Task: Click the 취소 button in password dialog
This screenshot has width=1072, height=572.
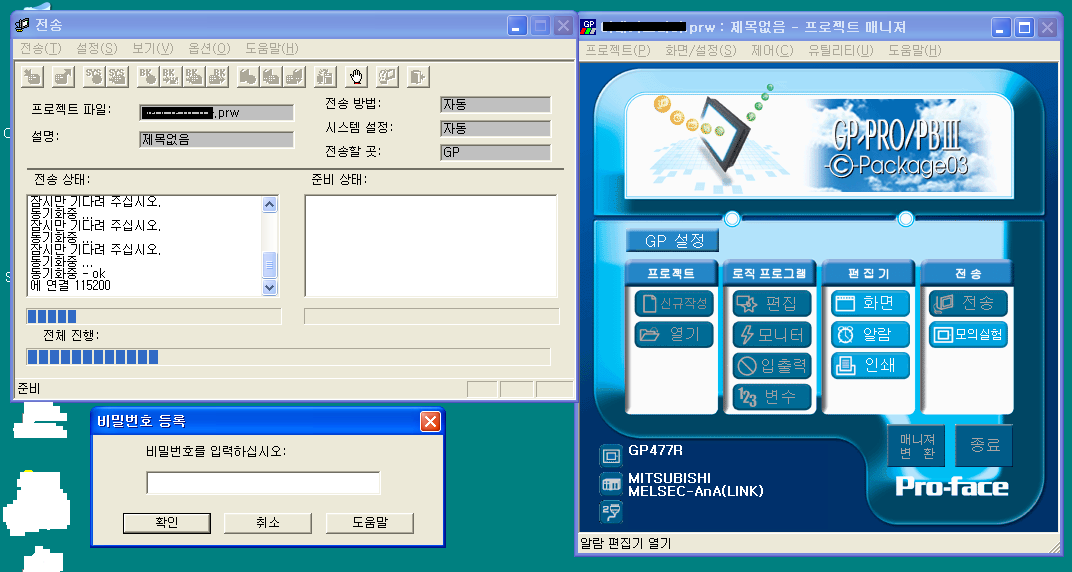Action: coord(268,523)
